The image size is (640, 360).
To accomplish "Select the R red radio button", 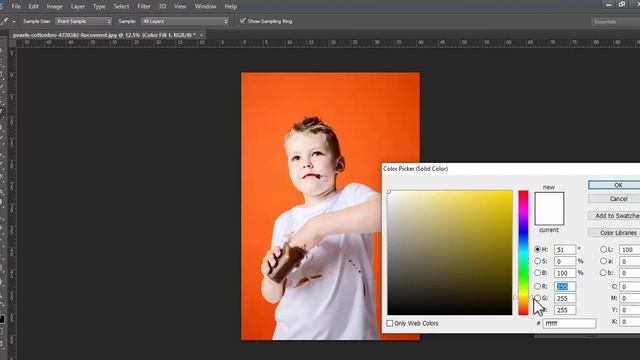I will coord(538,286).
